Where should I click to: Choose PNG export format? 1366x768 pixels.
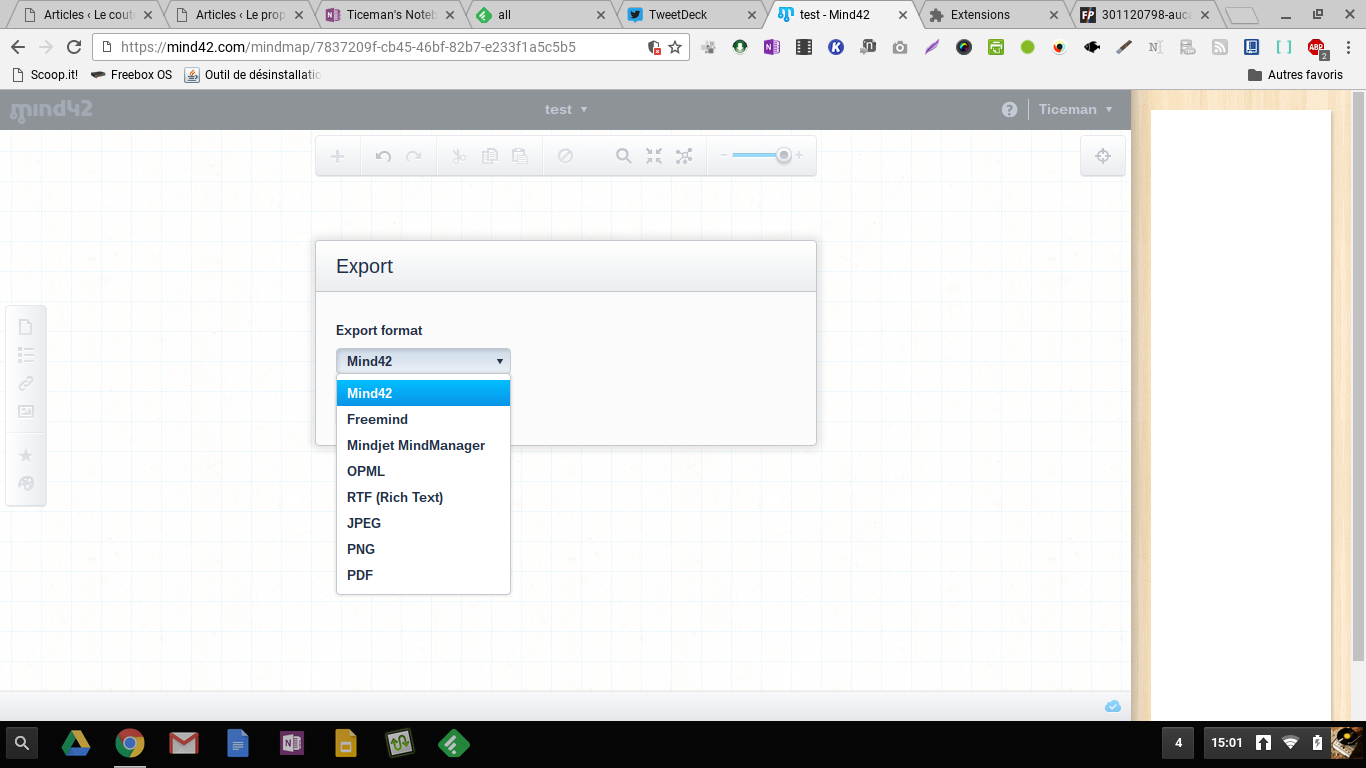point(423,549)
